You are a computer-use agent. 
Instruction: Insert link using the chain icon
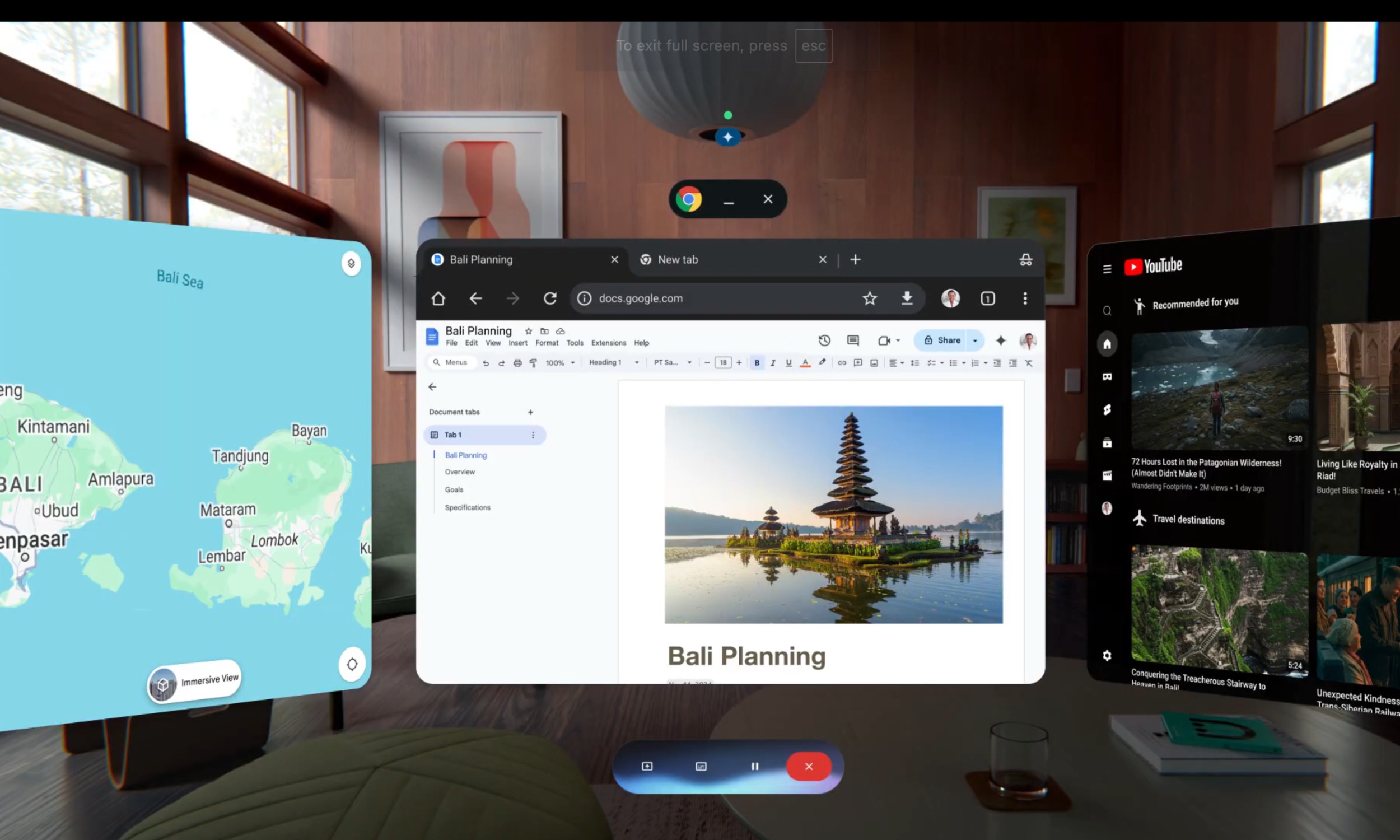842,363
